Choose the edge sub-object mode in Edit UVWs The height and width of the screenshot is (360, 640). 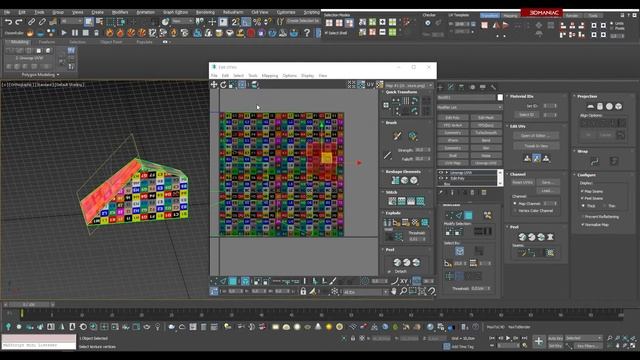223,281
